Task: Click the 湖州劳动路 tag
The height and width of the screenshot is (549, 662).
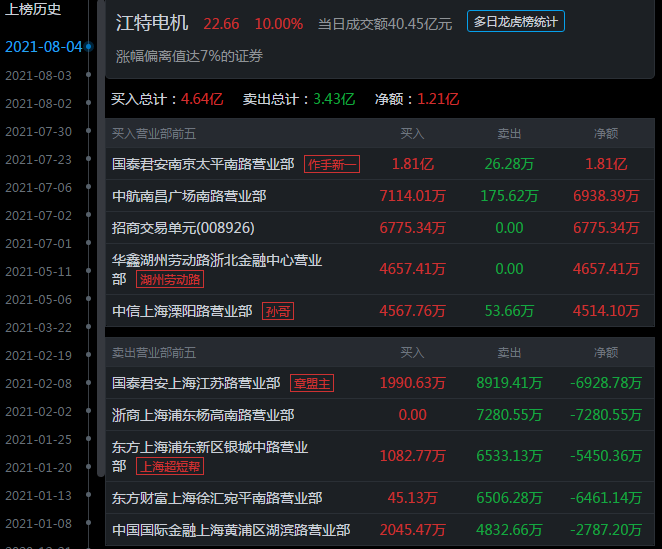Action: (170, 280)
